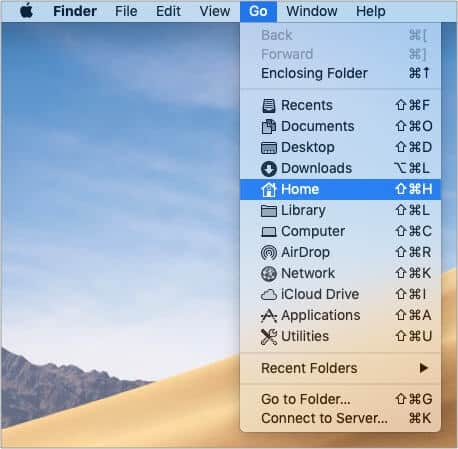This screenshot has width=458, height=449.
Task: Open the Help menu
Action: click(371, 11)
